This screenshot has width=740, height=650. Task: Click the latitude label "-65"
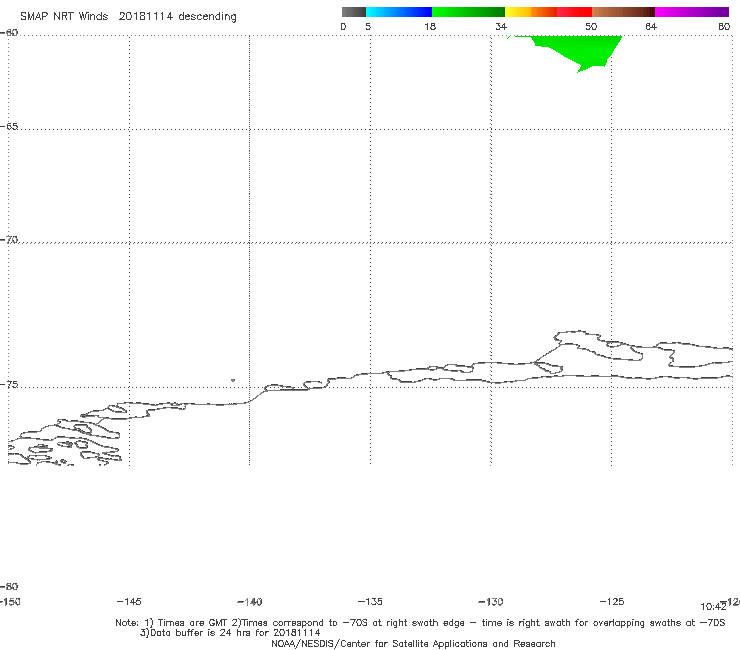(9, 127)
